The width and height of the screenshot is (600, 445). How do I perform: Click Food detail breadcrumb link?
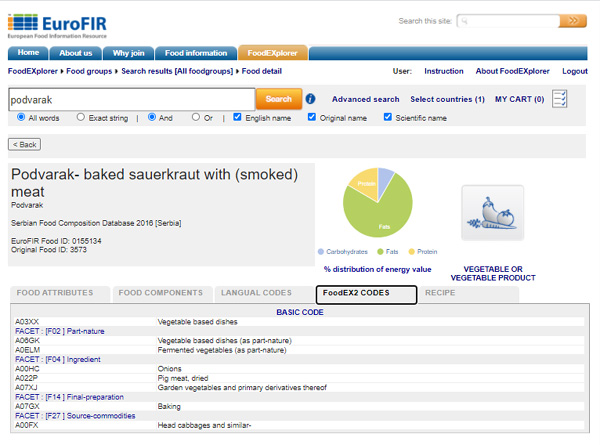(x=262, y=71)
